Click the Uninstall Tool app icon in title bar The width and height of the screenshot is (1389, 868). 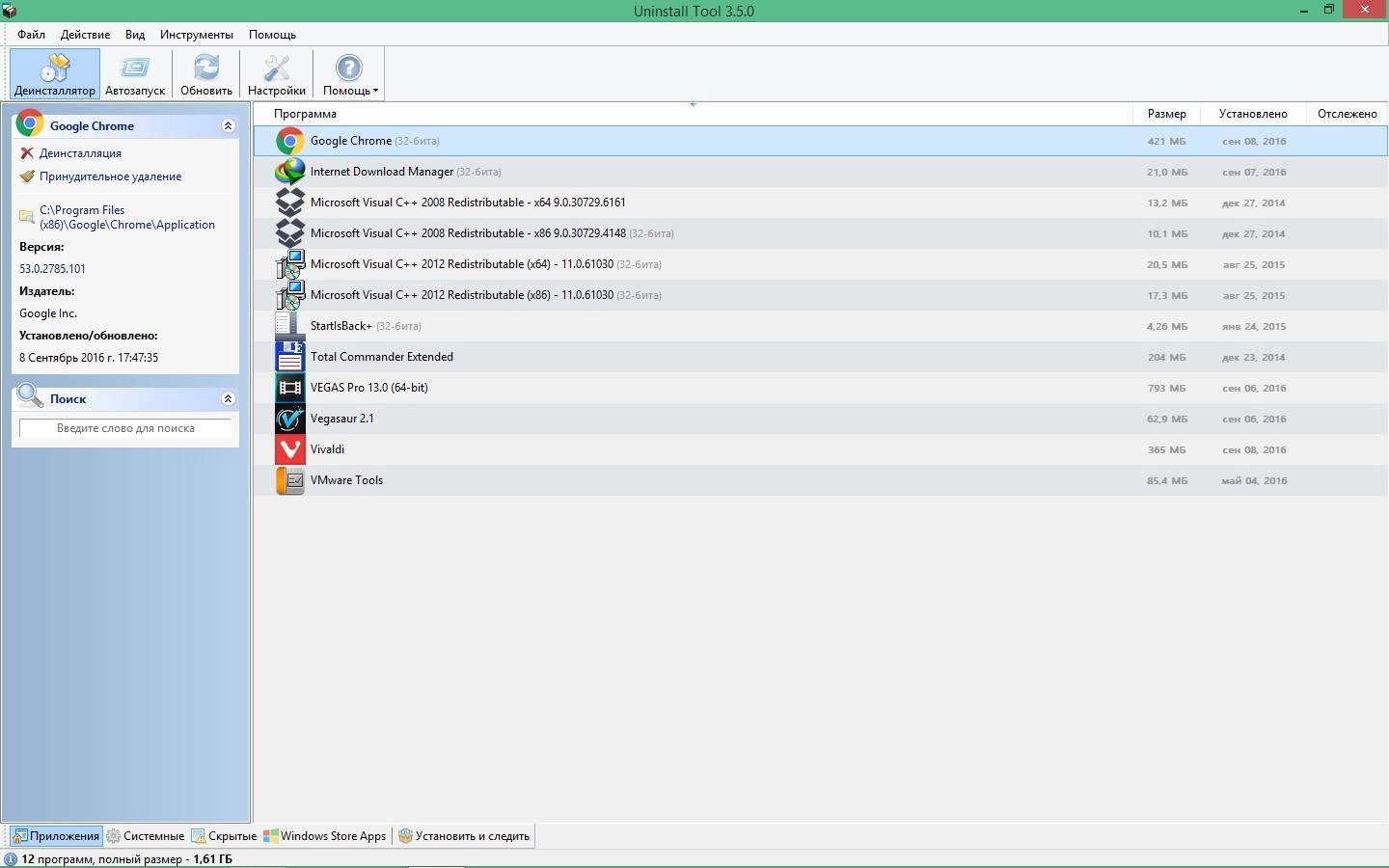10,11
